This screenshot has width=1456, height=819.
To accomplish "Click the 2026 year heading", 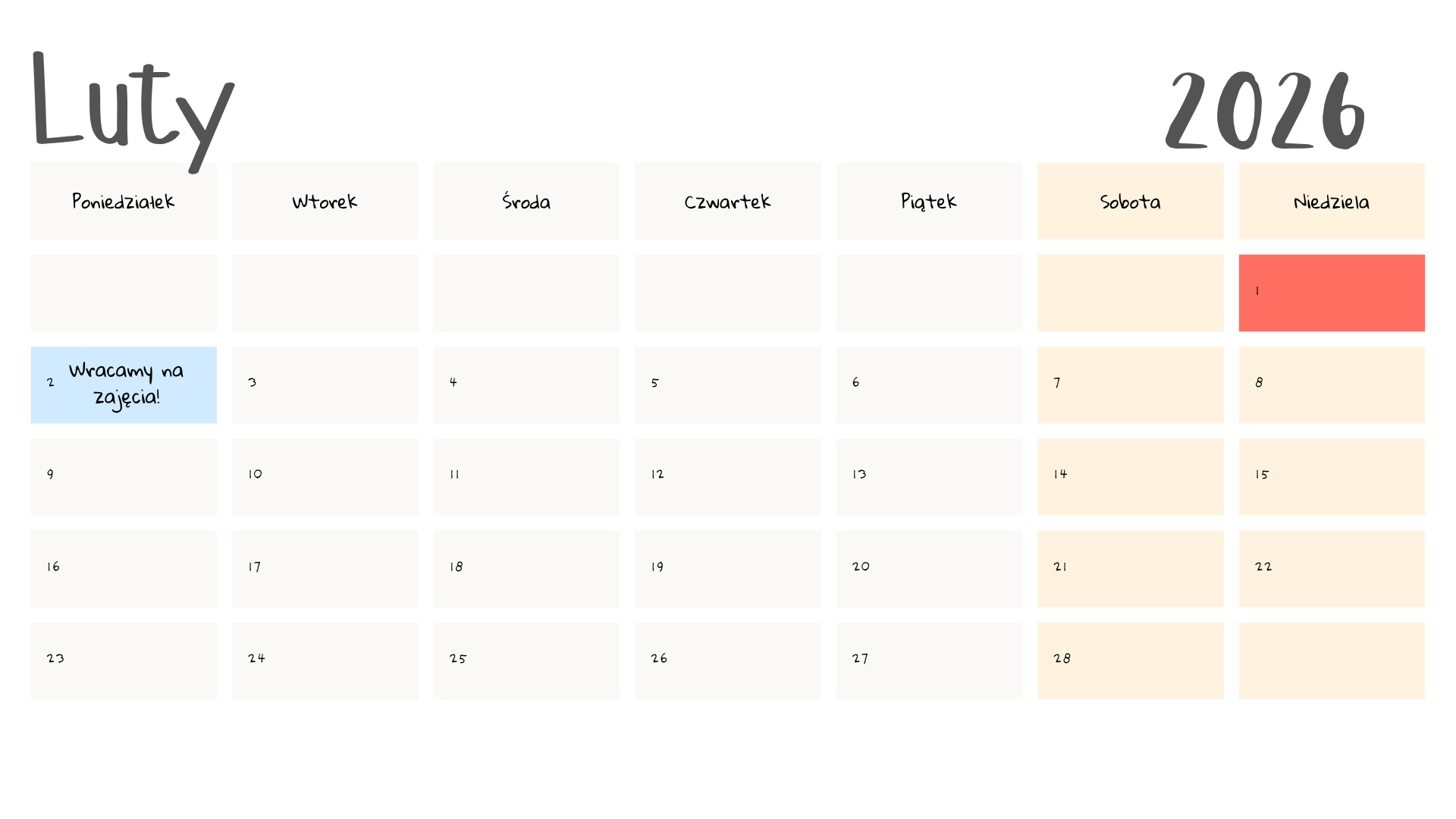I will (x=1265, y=111).
